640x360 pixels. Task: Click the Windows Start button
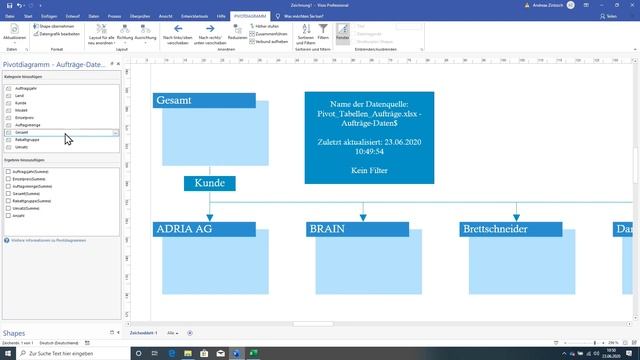8,353
